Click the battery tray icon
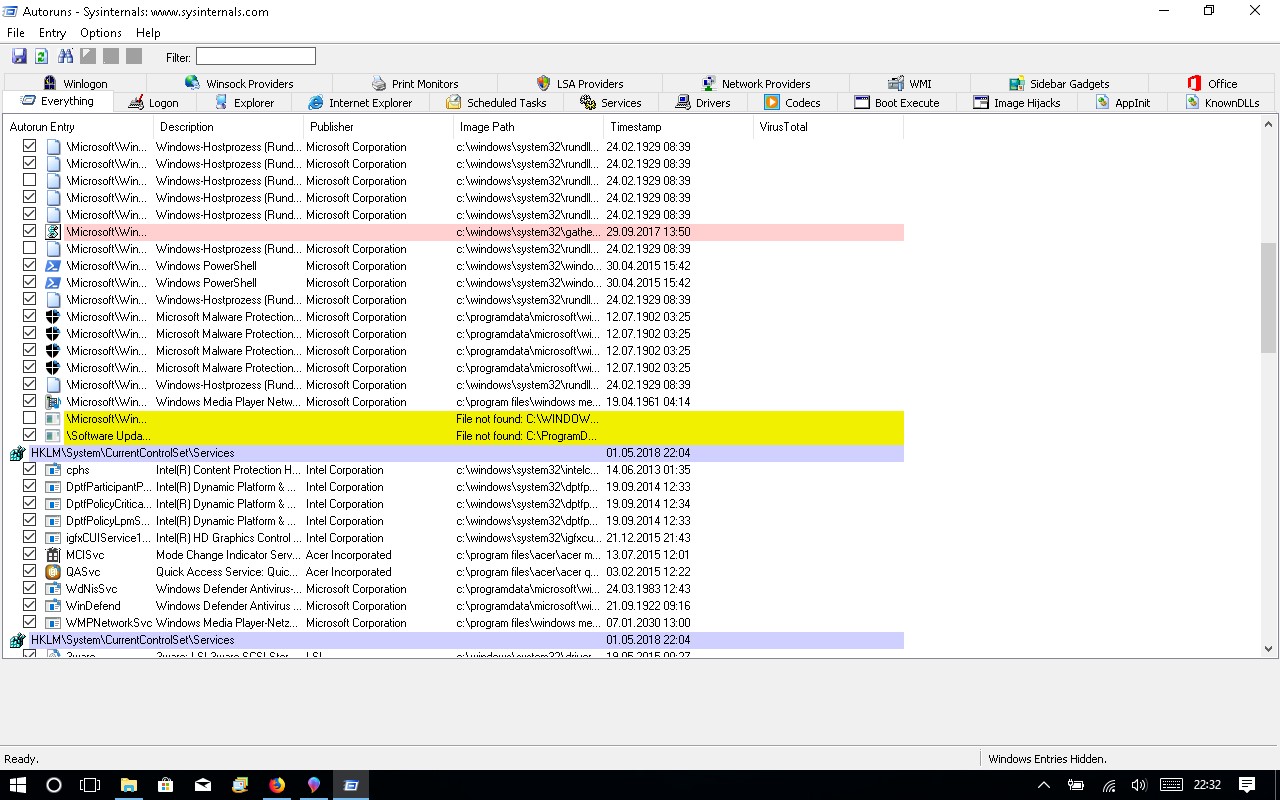1280x800 pixels. point(1076,785)
